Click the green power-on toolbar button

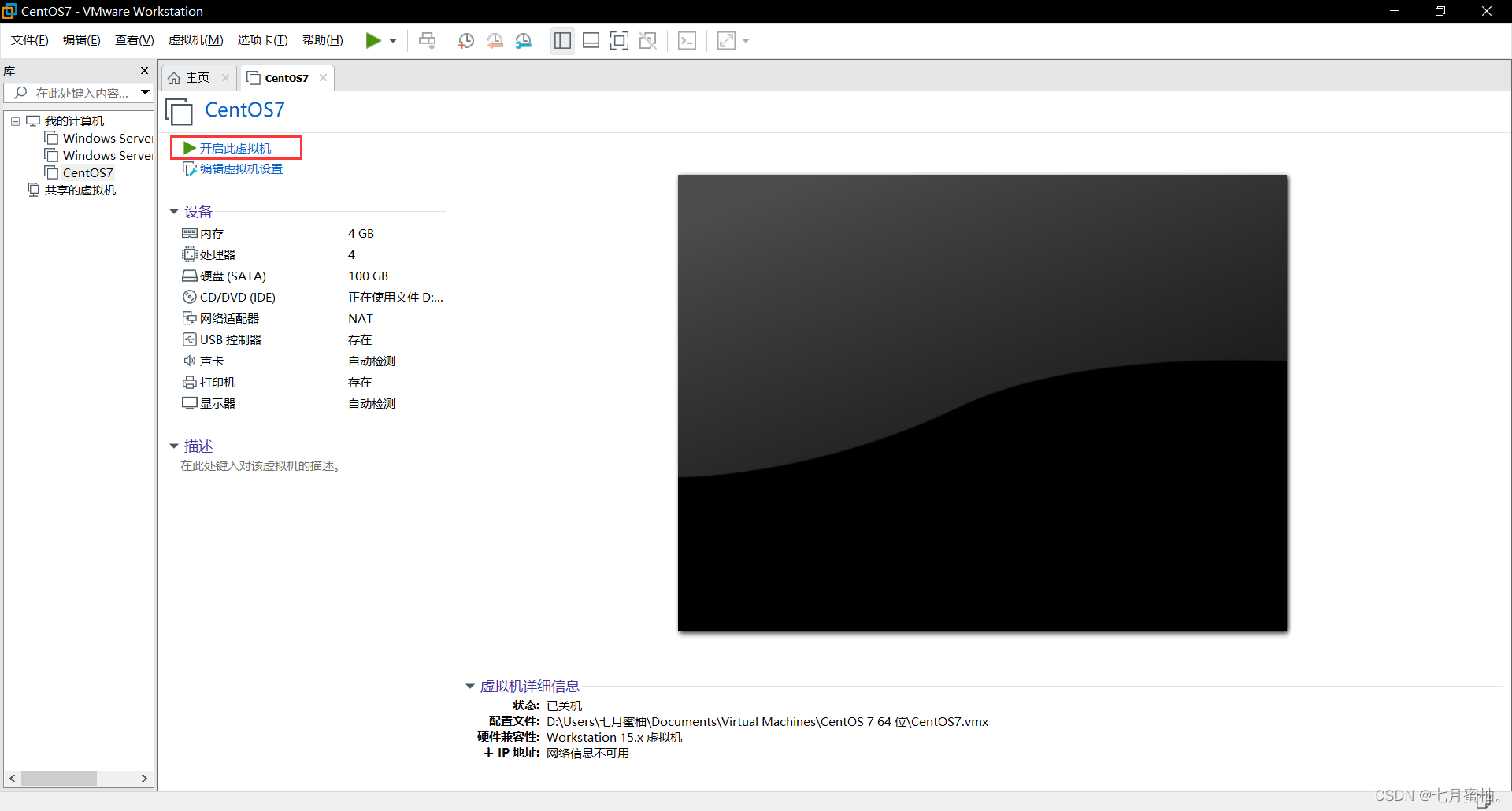pos(373,40)
